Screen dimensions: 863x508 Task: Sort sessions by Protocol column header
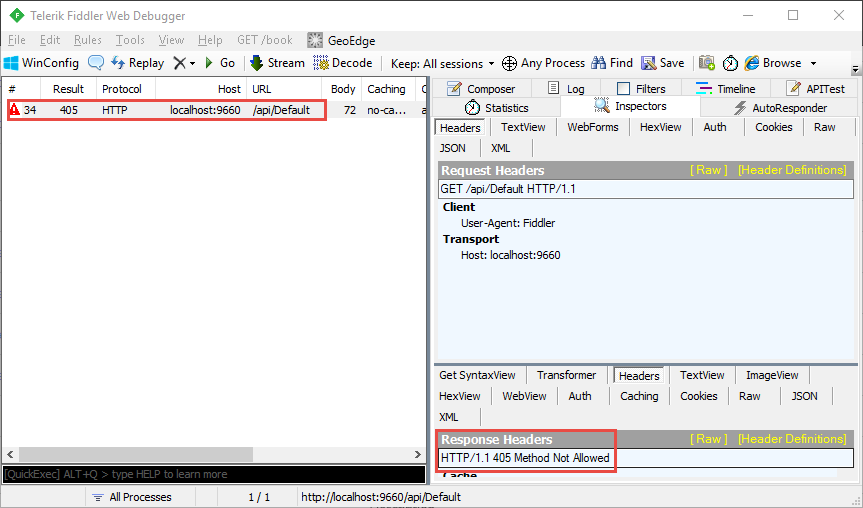tap(125, 89)
